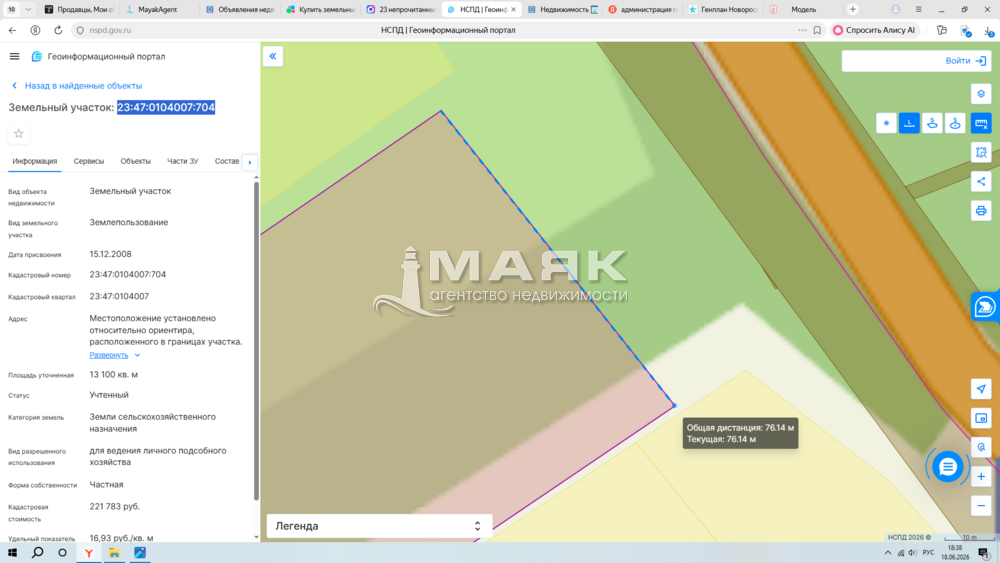Screen dimensions: 1000x563
Task: Click the side panel vertical scrollbar
Action: point(256,341)
